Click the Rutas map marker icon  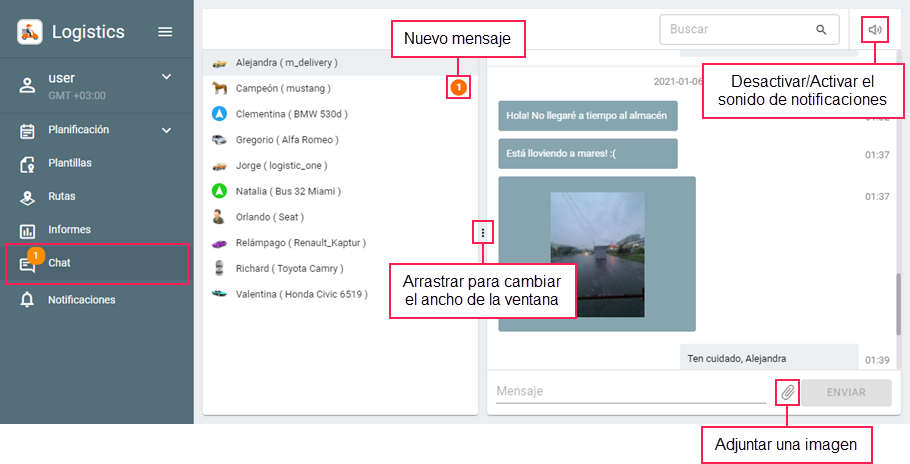click(x=27, y=198)
